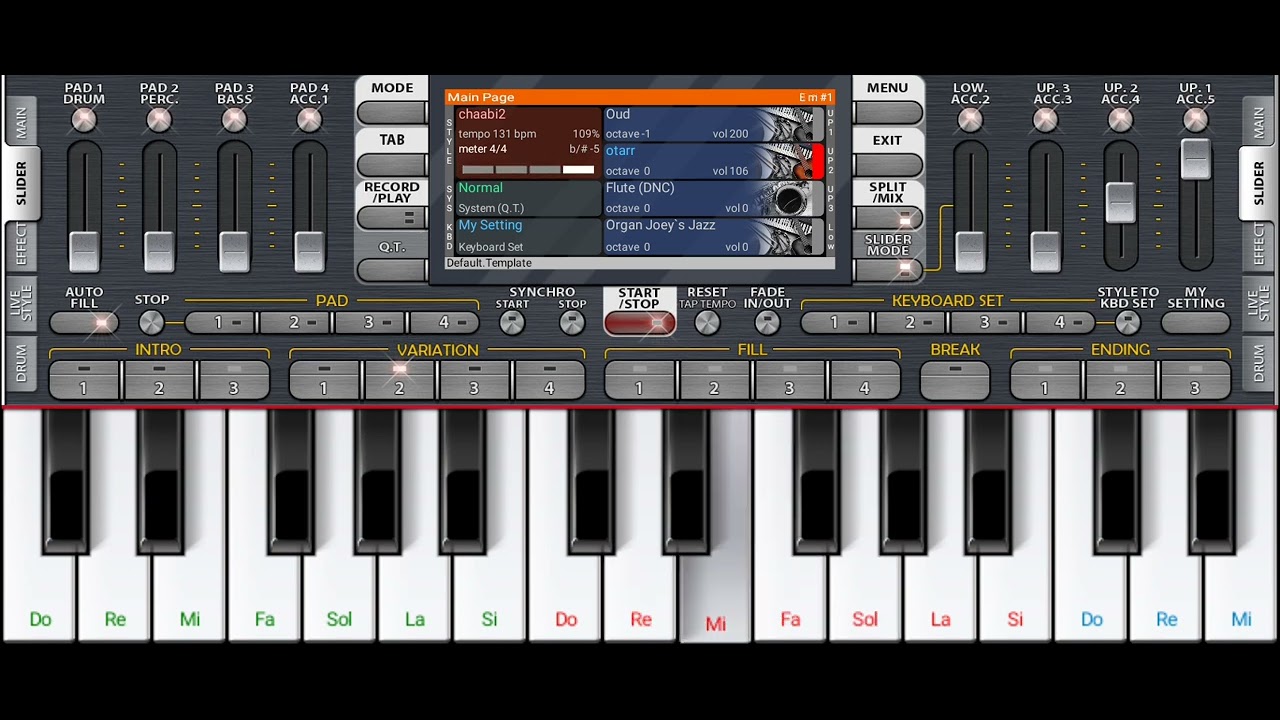Image resolution: width=1280 pixels, height=720 pixels.
Task: Select KEYBOARD SET button 4
Action: 1061,322
